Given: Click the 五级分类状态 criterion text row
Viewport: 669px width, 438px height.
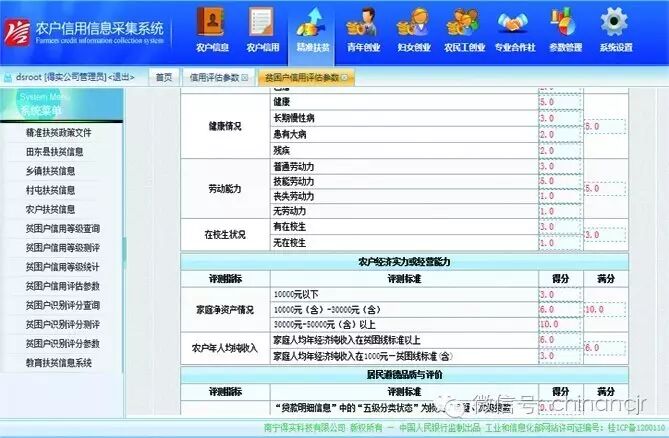Looking at the screenshot, I should tap(404, 408).
